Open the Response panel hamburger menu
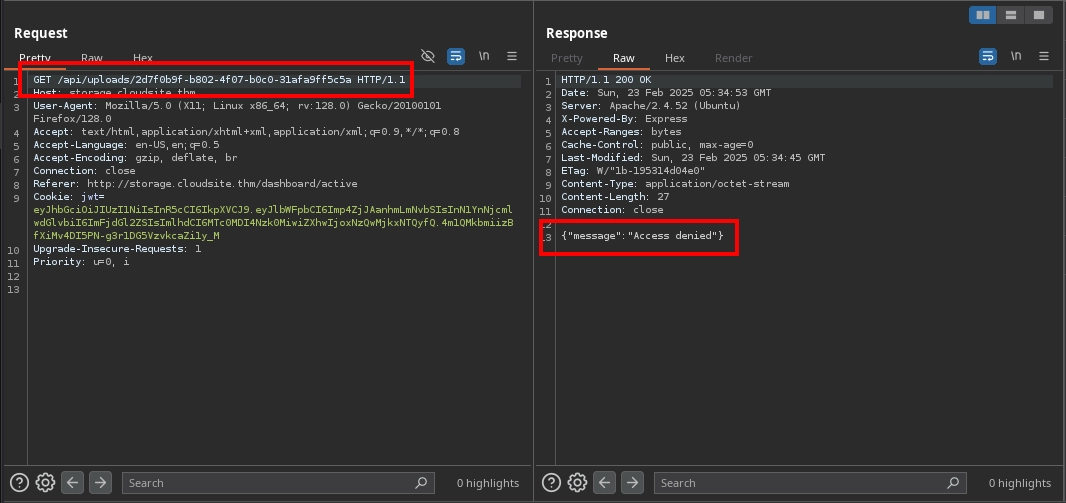1066x503 pixels. pos(1044,56)
